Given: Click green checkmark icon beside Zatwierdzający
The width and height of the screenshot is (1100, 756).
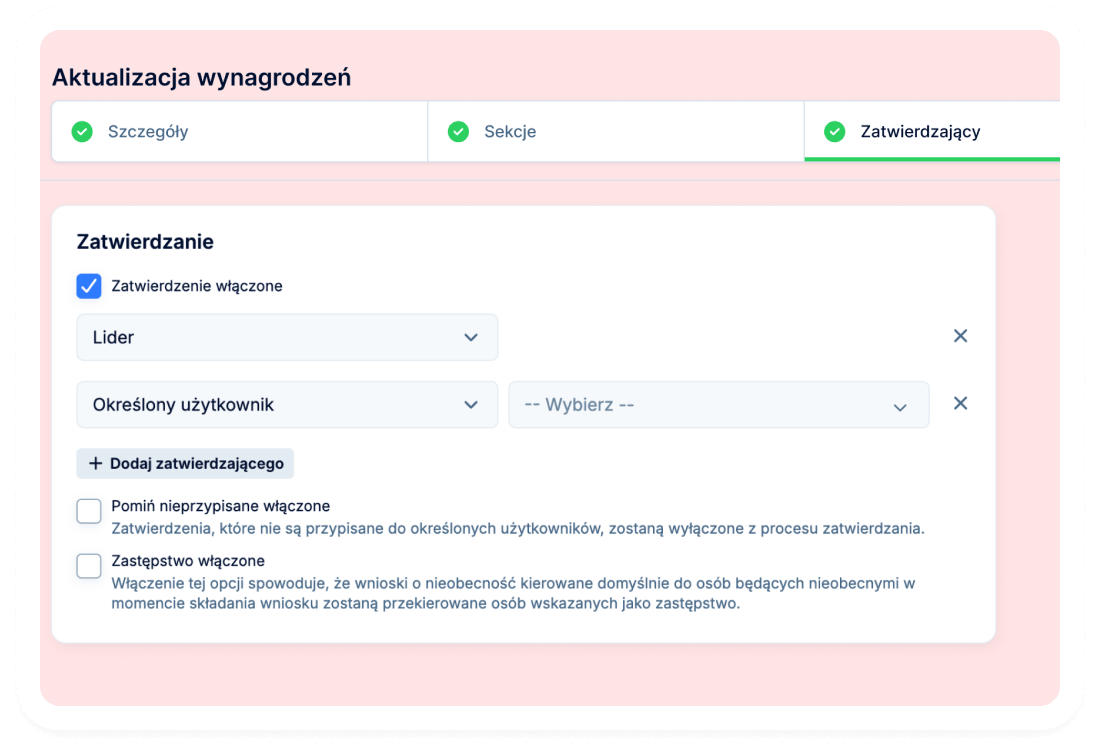Looking at the screenshot, I should pos(834,132).
